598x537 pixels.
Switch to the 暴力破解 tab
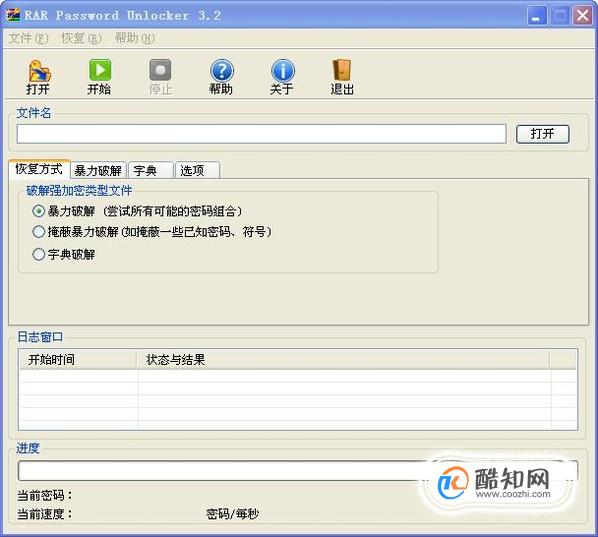pos(98,170)
